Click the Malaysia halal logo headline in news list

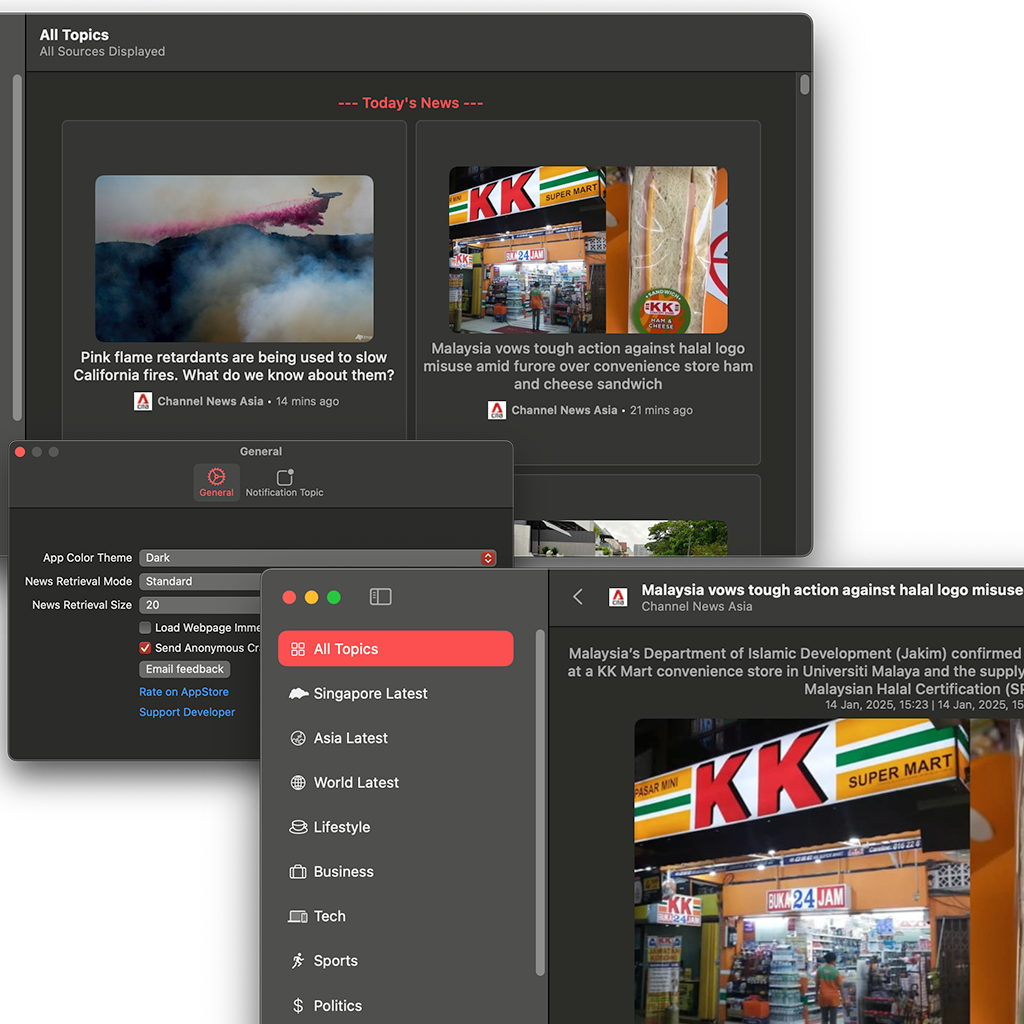click(x=588, y=366)
